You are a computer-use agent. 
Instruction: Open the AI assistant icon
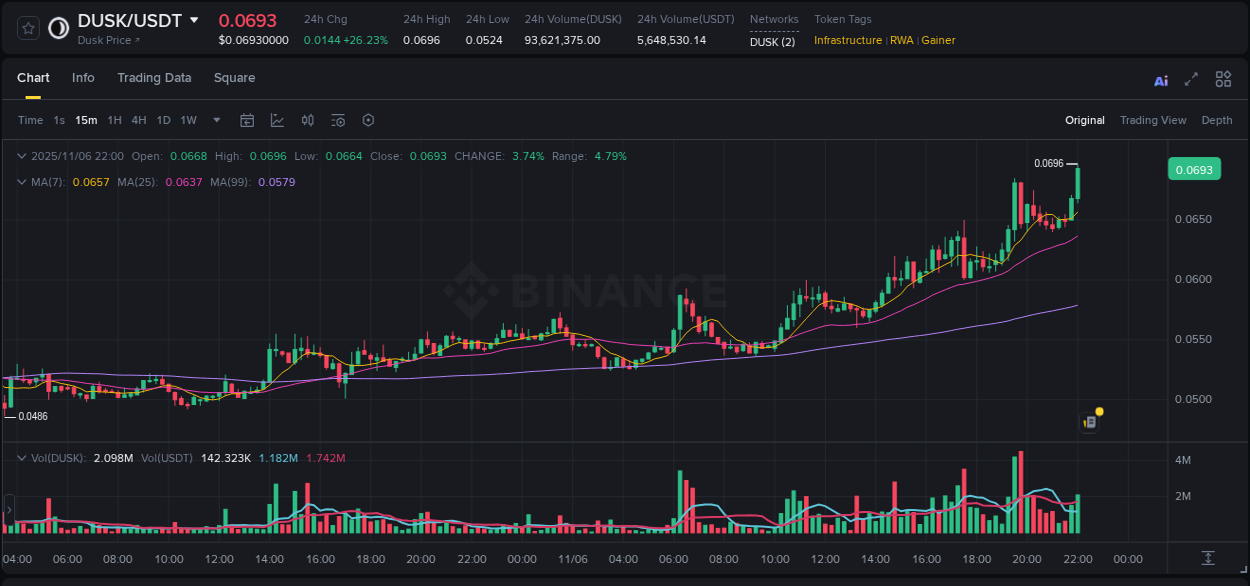pos(1161,79)
